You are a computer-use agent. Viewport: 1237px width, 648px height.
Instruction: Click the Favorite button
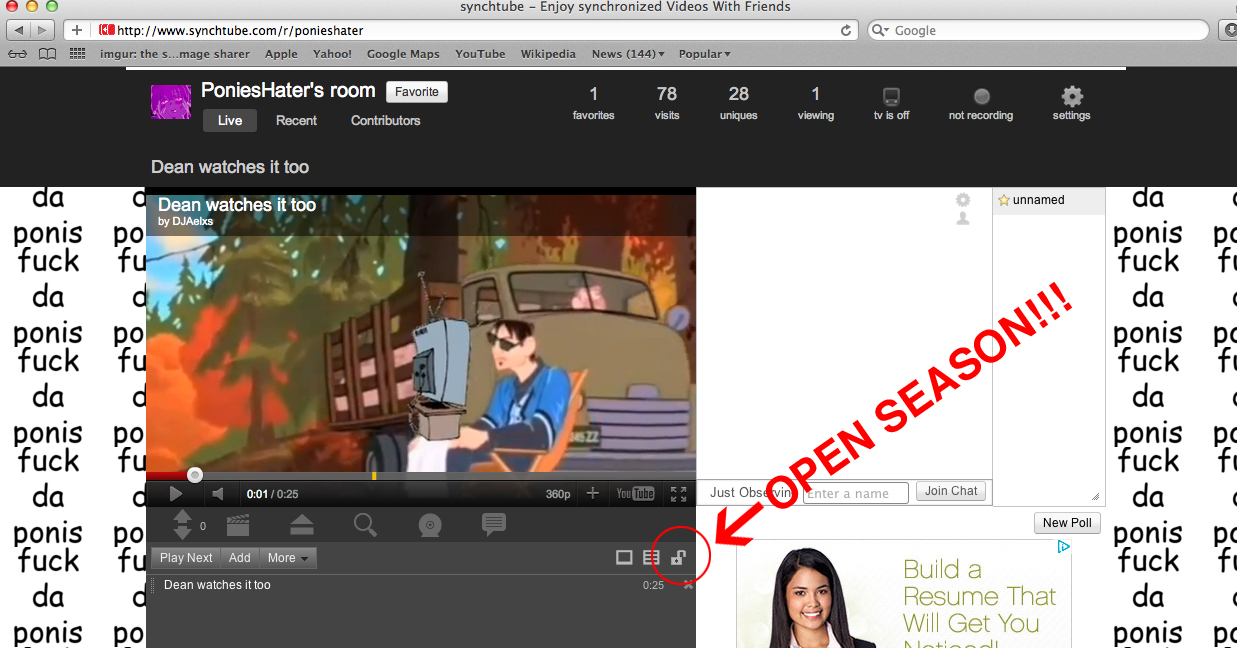pyautogui.click(x=417, y=92)
